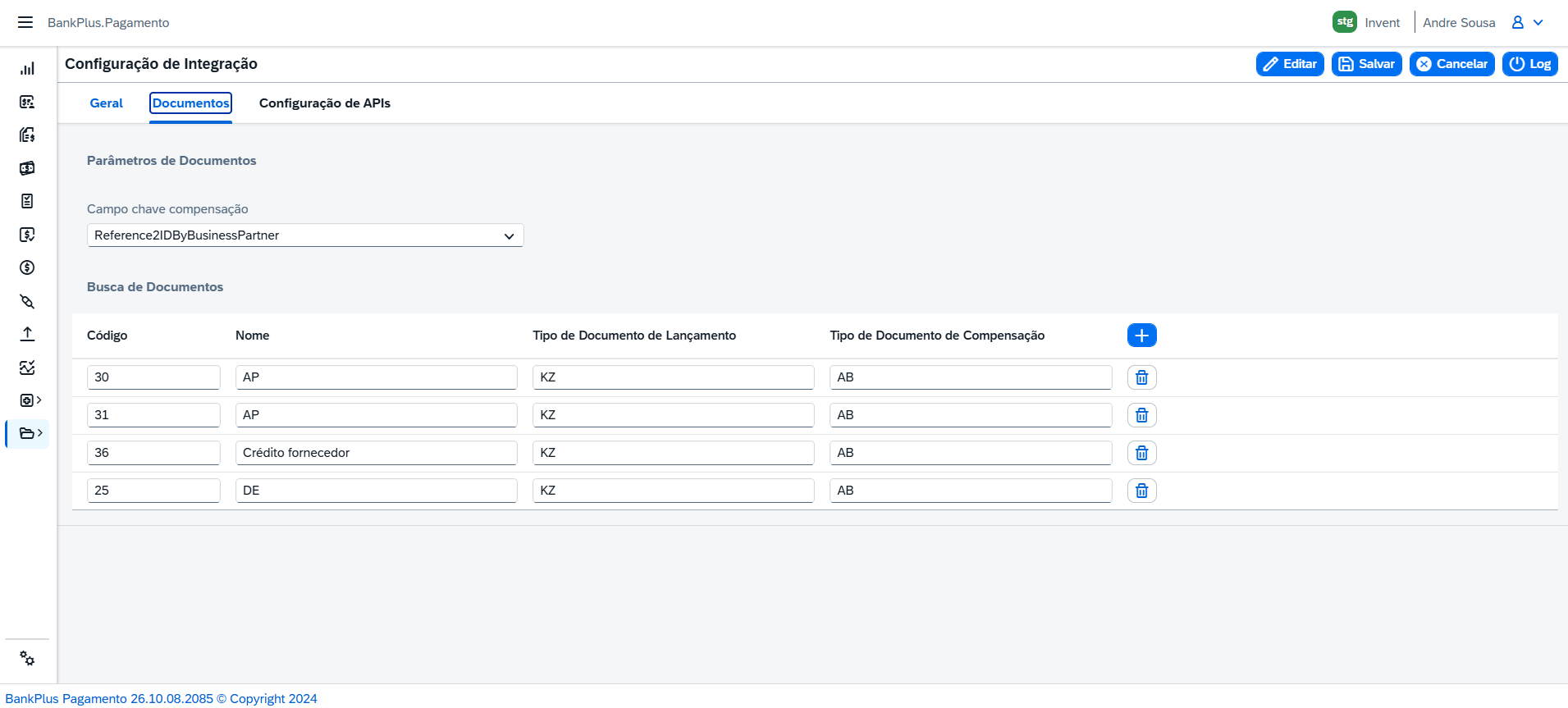
Task: Click the Andre Sousa user name
Action: click(x=1459, y=22)
